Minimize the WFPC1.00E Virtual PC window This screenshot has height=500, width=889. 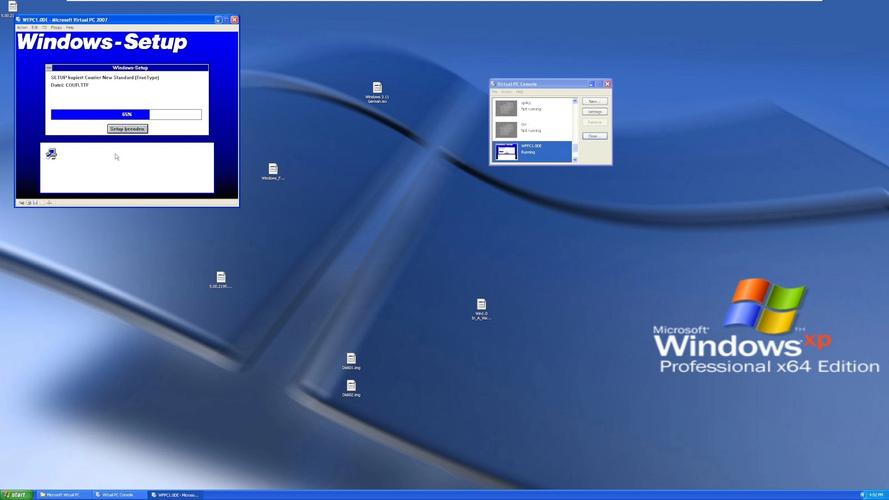click(x=218, y=20)
